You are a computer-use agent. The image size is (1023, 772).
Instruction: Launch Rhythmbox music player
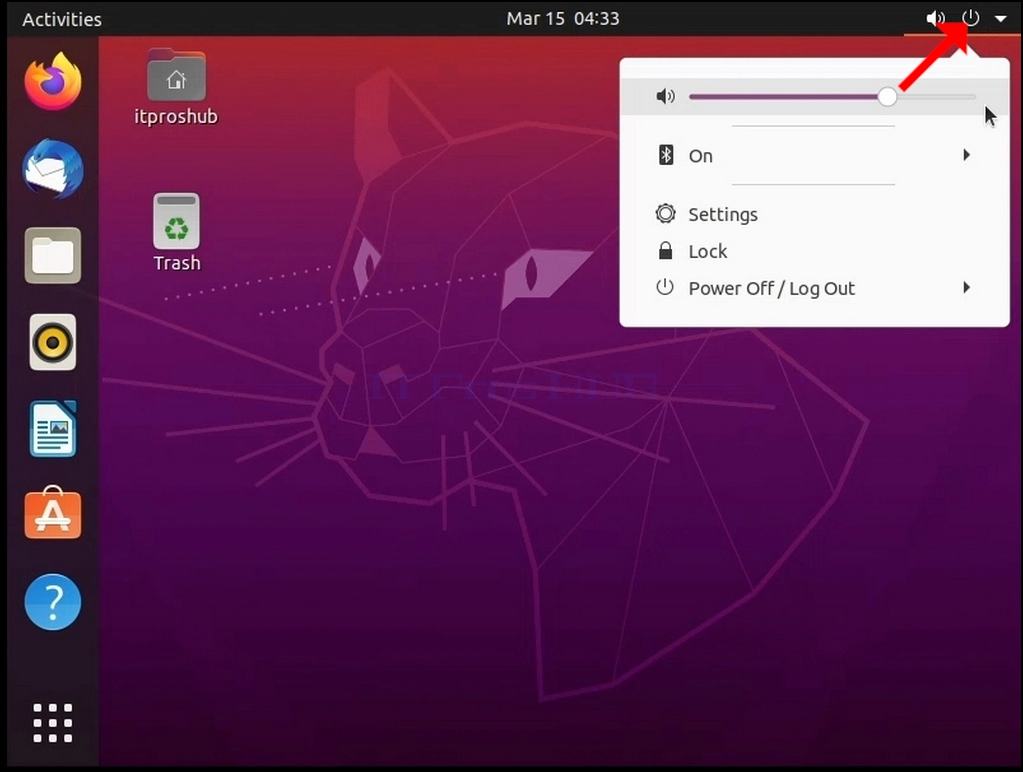53,343
